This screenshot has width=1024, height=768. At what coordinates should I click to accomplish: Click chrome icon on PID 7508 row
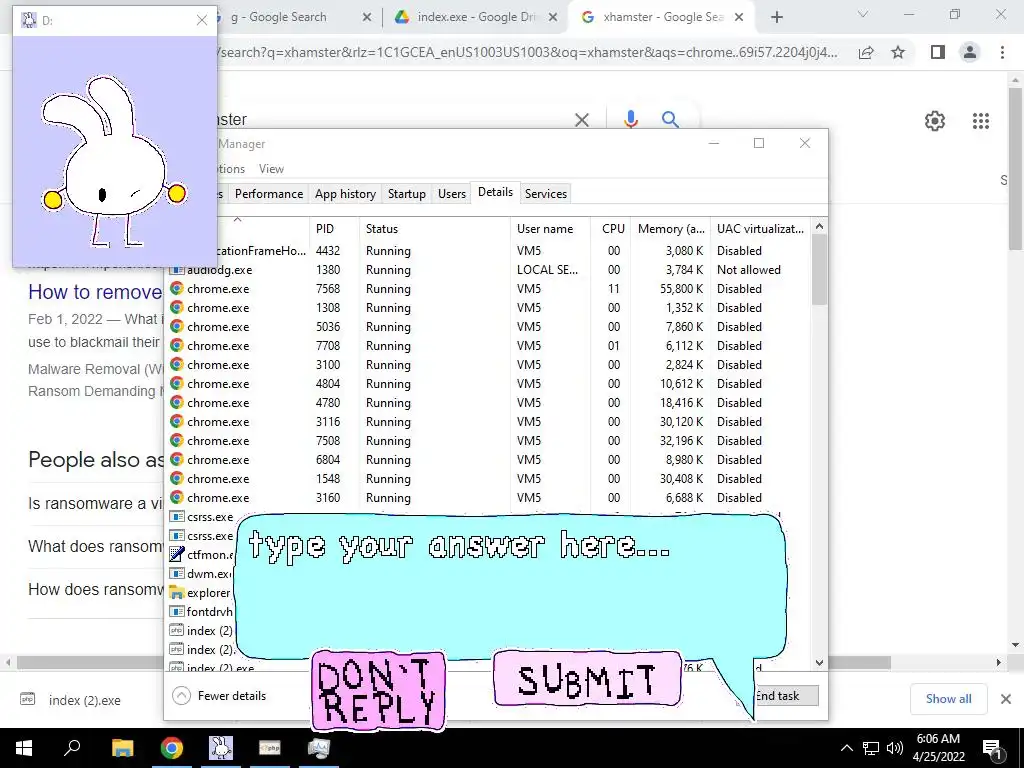tap(176, 440)
